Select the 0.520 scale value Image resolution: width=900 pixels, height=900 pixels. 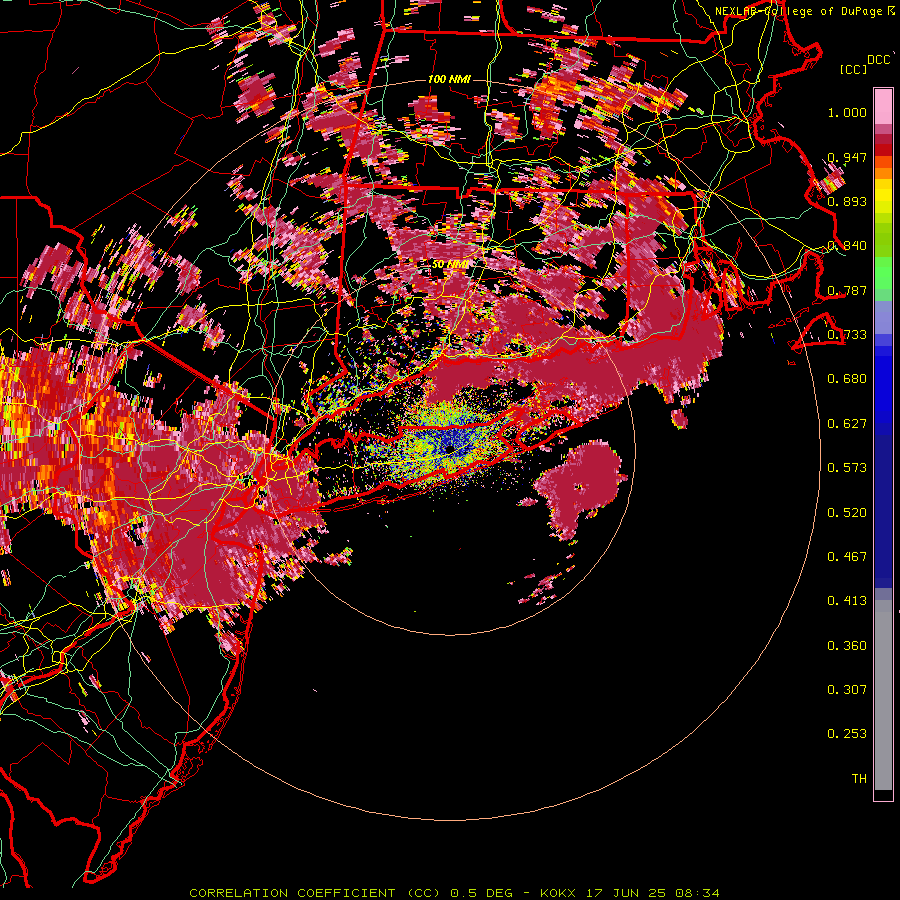[x=847, y=513]
